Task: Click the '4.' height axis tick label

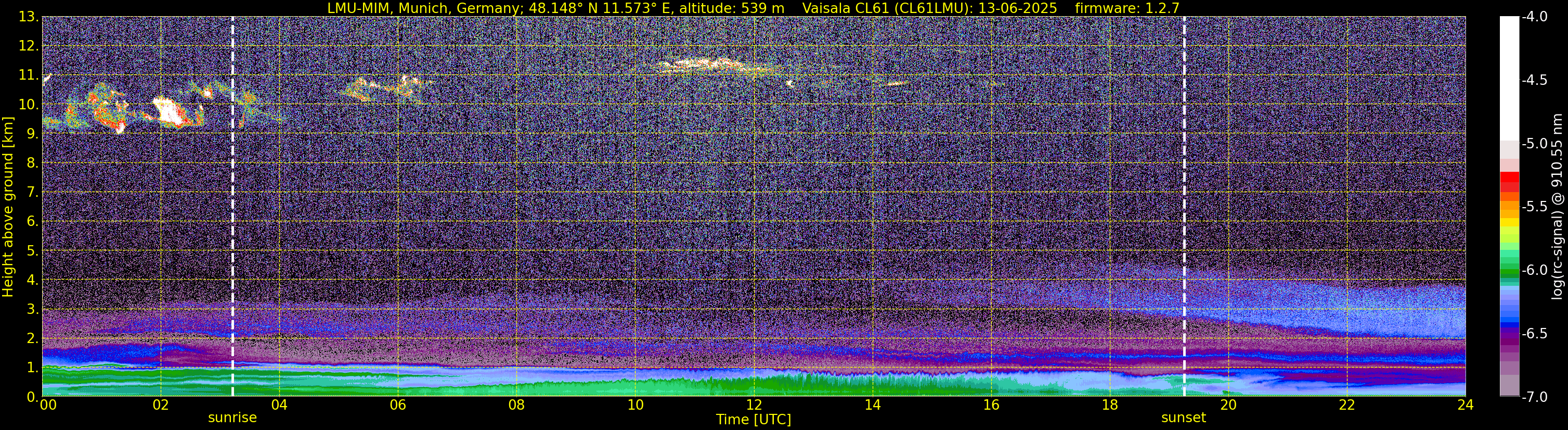Action: pos(32,280)
